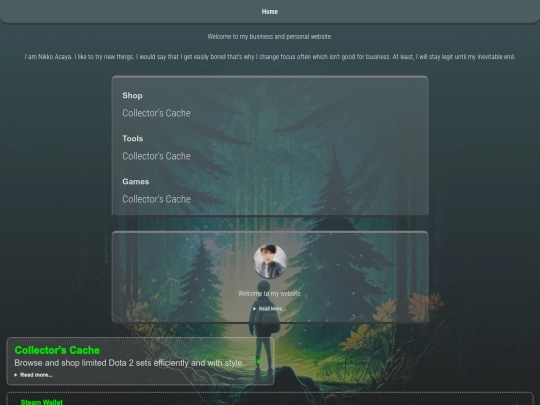Image resolution: width=540 pixels, height=405 pixels.
Task: Expand Read more in Collector's Cache card
Action: 33,375
